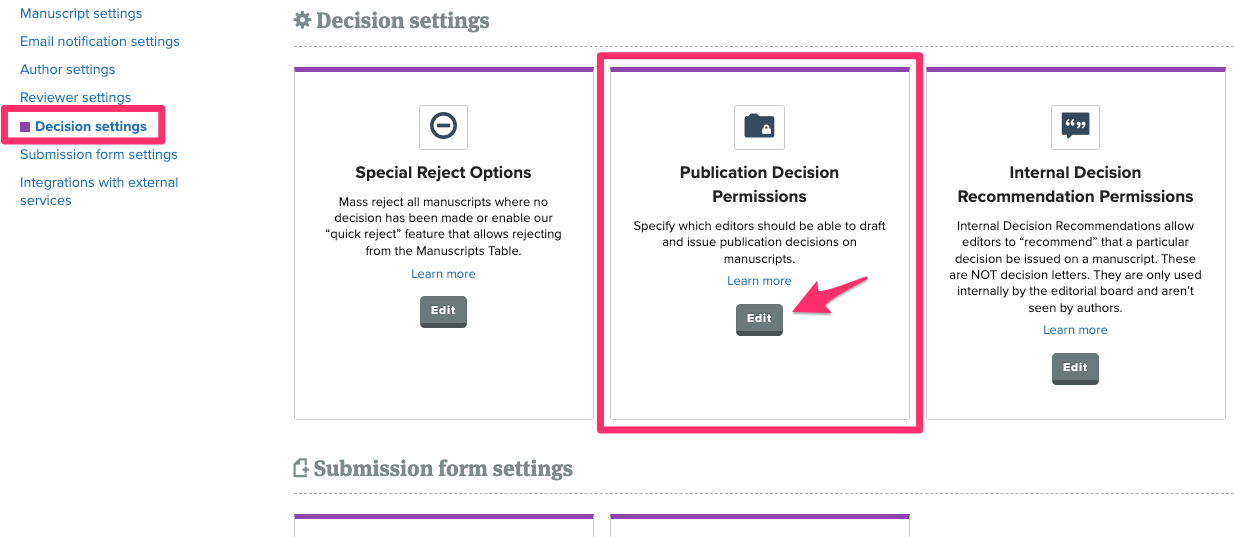This screenshot has height=537, width=1234.
Task: Open Submission form settings in sidebar
Action: coord(99,155)
